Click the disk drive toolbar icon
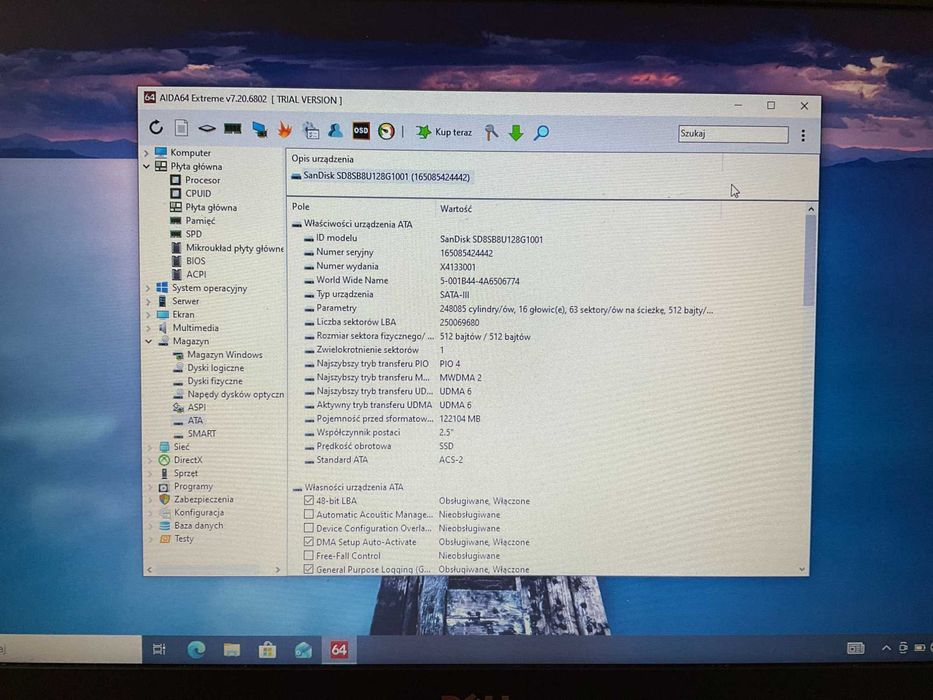Viewport: 933px width, 700px height. coord(206,129)
